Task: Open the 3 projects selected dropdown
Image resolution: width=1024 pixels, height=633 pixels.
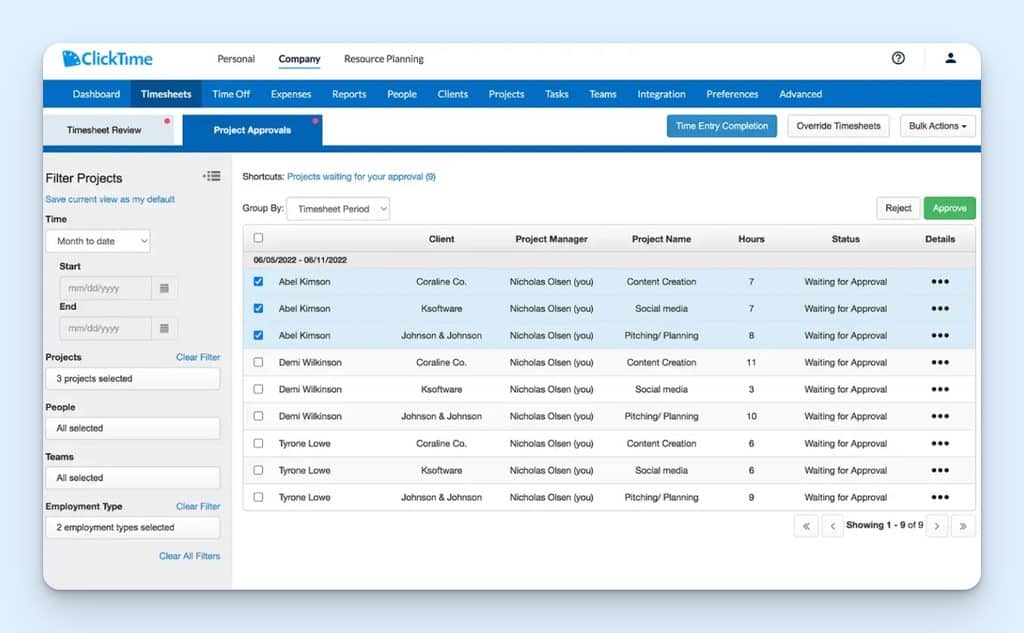Action: [133, 378]
